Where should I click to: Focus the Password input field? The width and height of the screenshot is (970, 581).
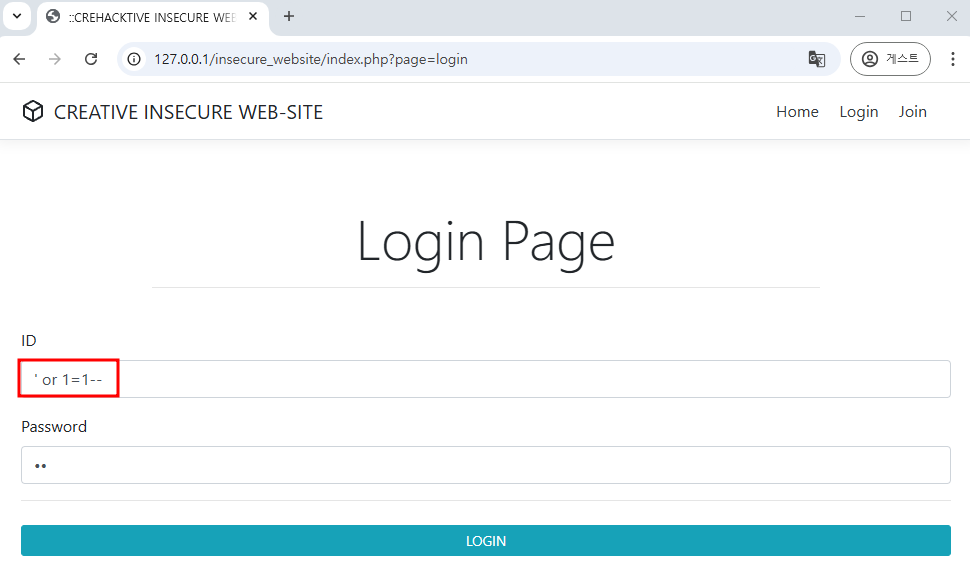pos(486,465)
